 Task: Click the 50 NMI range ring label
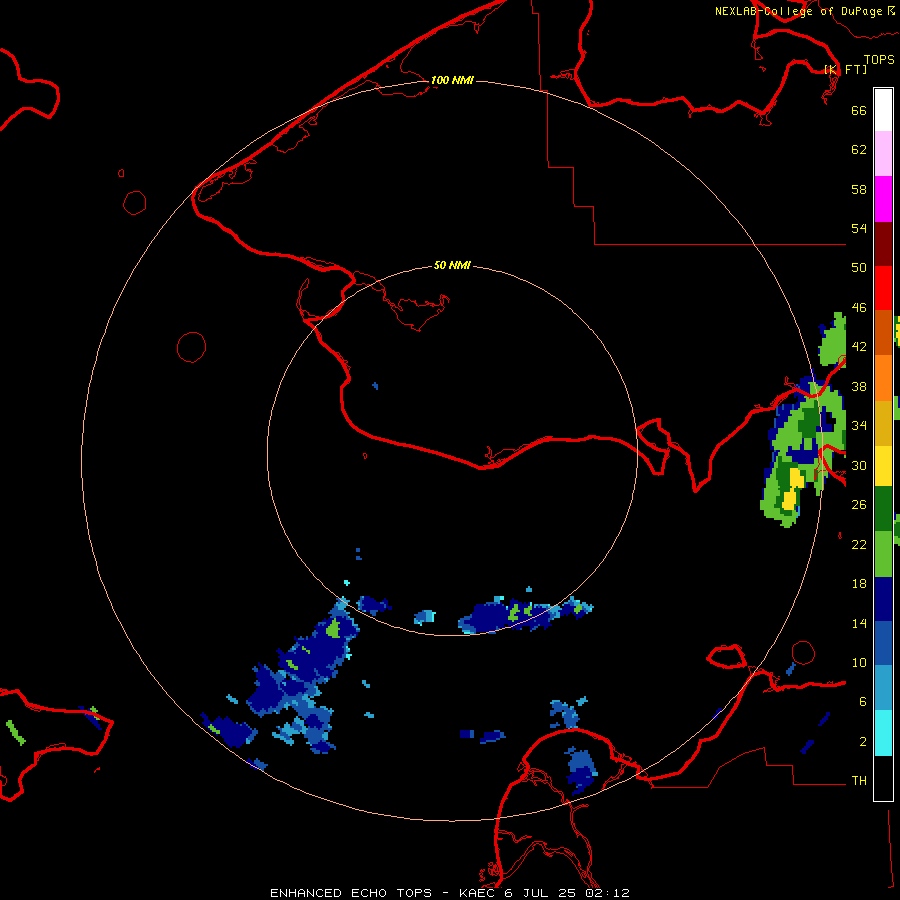[452, 265]
